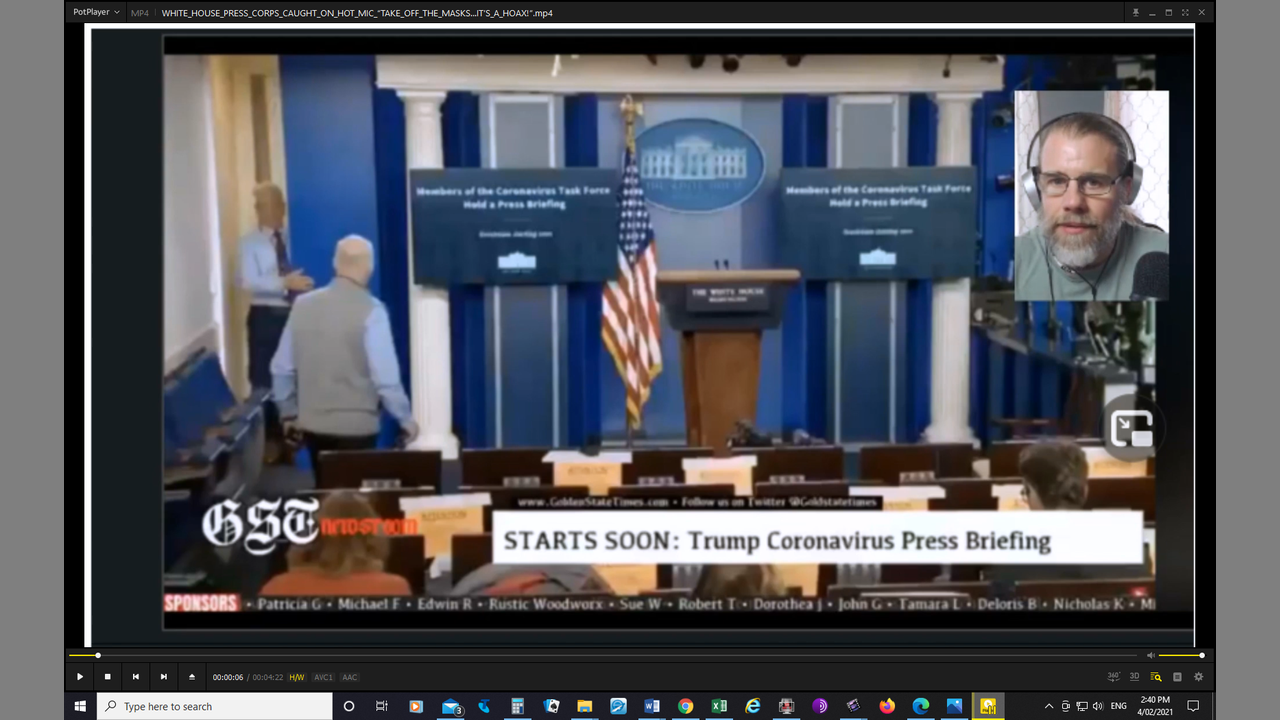This screenshot has height=720, width=1280.
Task: Skip to the next track
Action: [x=164, y=677]
